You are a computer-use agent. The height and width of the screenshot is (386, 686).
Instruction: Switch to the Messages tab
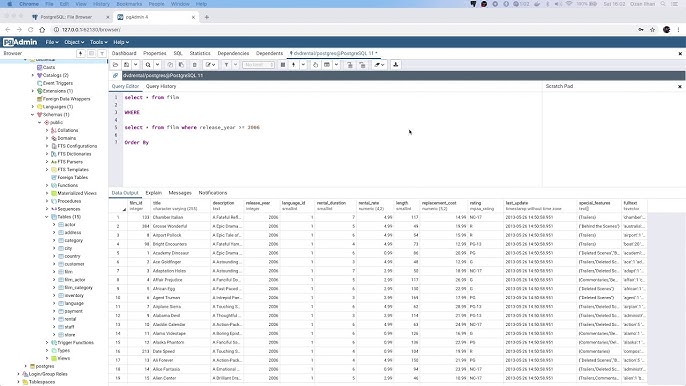coord(180,193)
